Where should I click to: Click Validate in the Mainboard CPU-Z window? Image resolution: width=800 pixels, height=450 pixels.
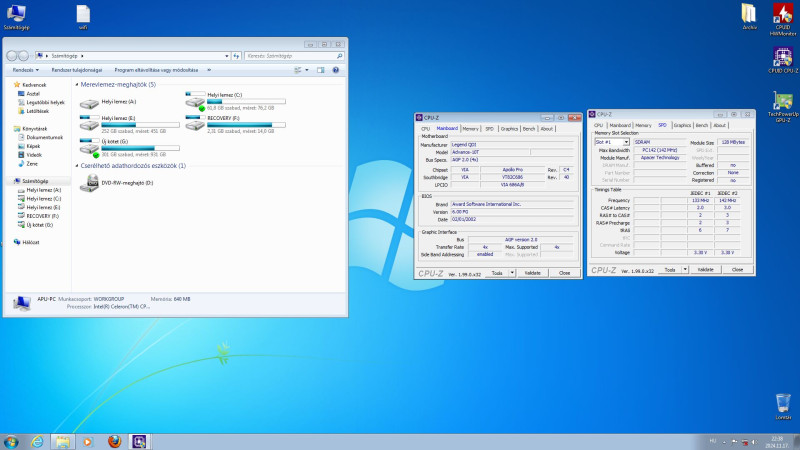click(x=533, y=273)
